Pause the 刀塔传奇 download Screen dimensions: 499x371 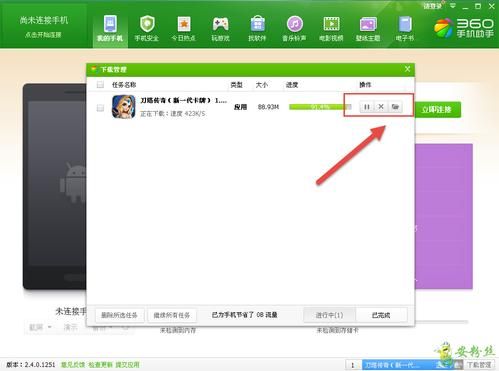367,107
